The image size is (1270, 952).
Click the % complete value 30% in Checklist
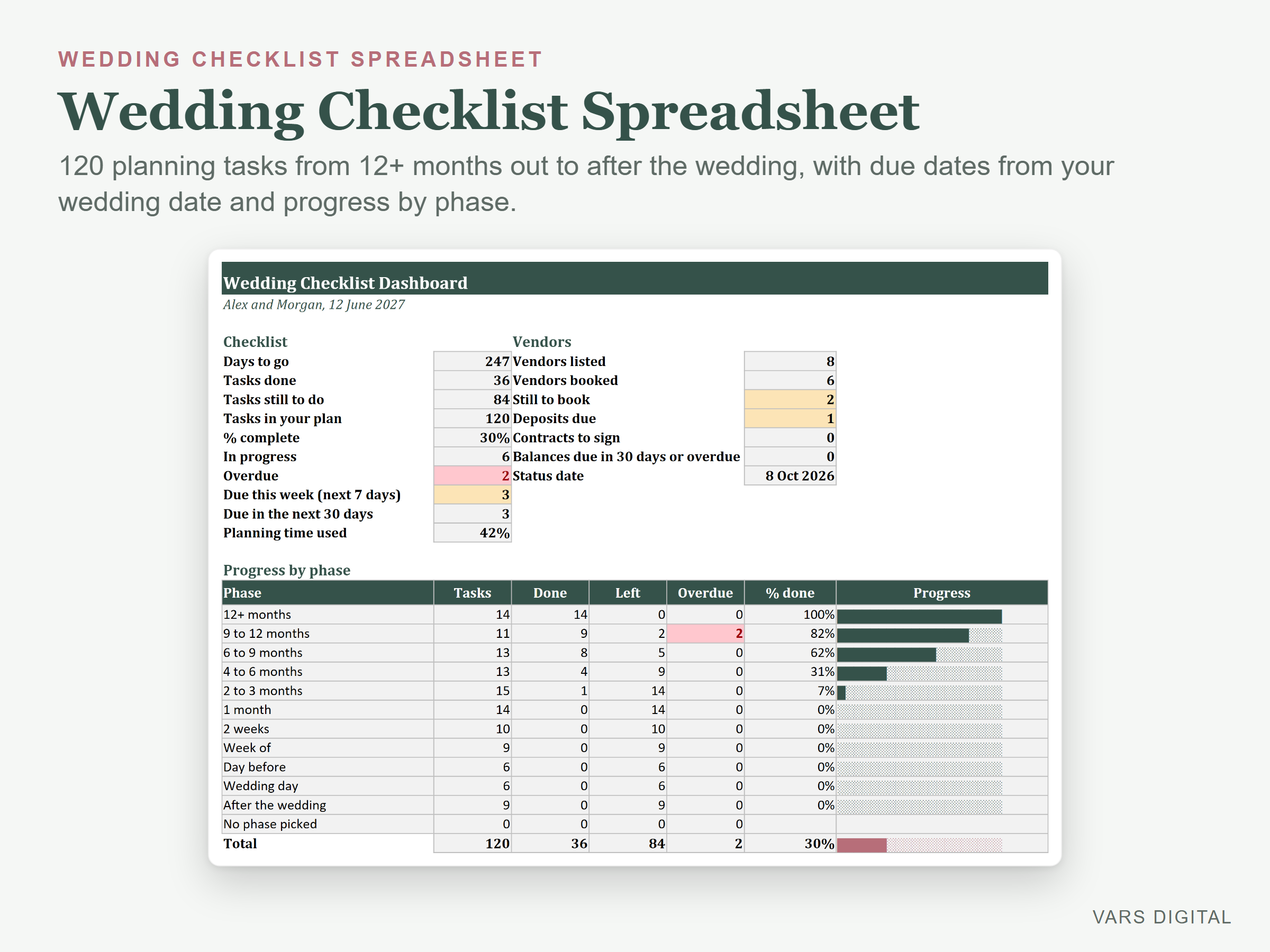[x=472, y=438]
